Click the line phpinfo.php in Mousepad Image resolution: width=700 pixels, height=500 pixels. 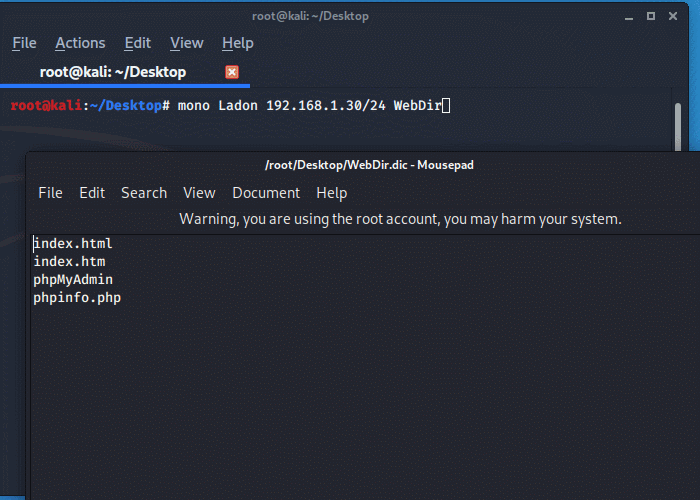coord(77,298)
